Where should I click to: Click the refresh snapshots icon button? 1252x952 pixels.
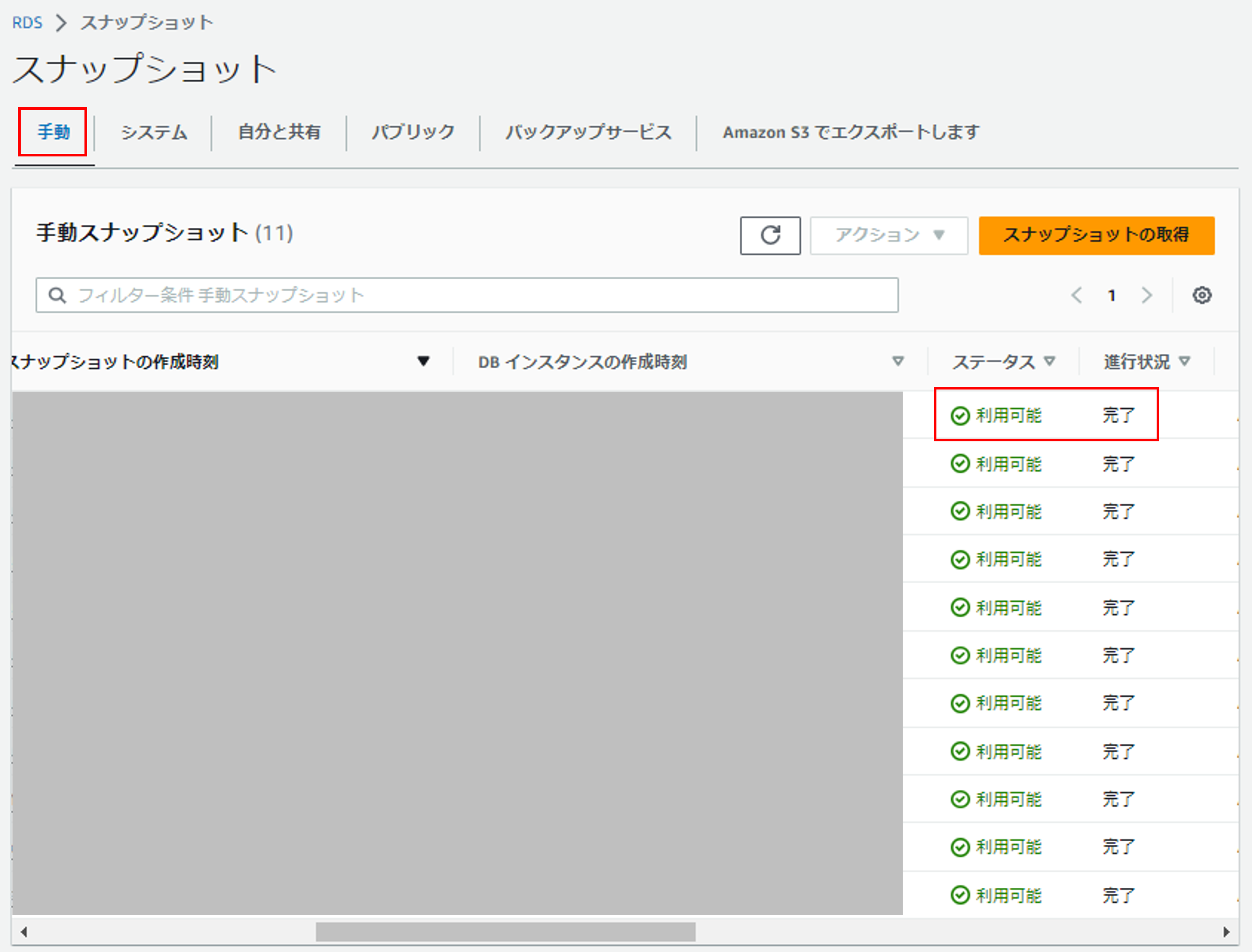click(770, 235)
